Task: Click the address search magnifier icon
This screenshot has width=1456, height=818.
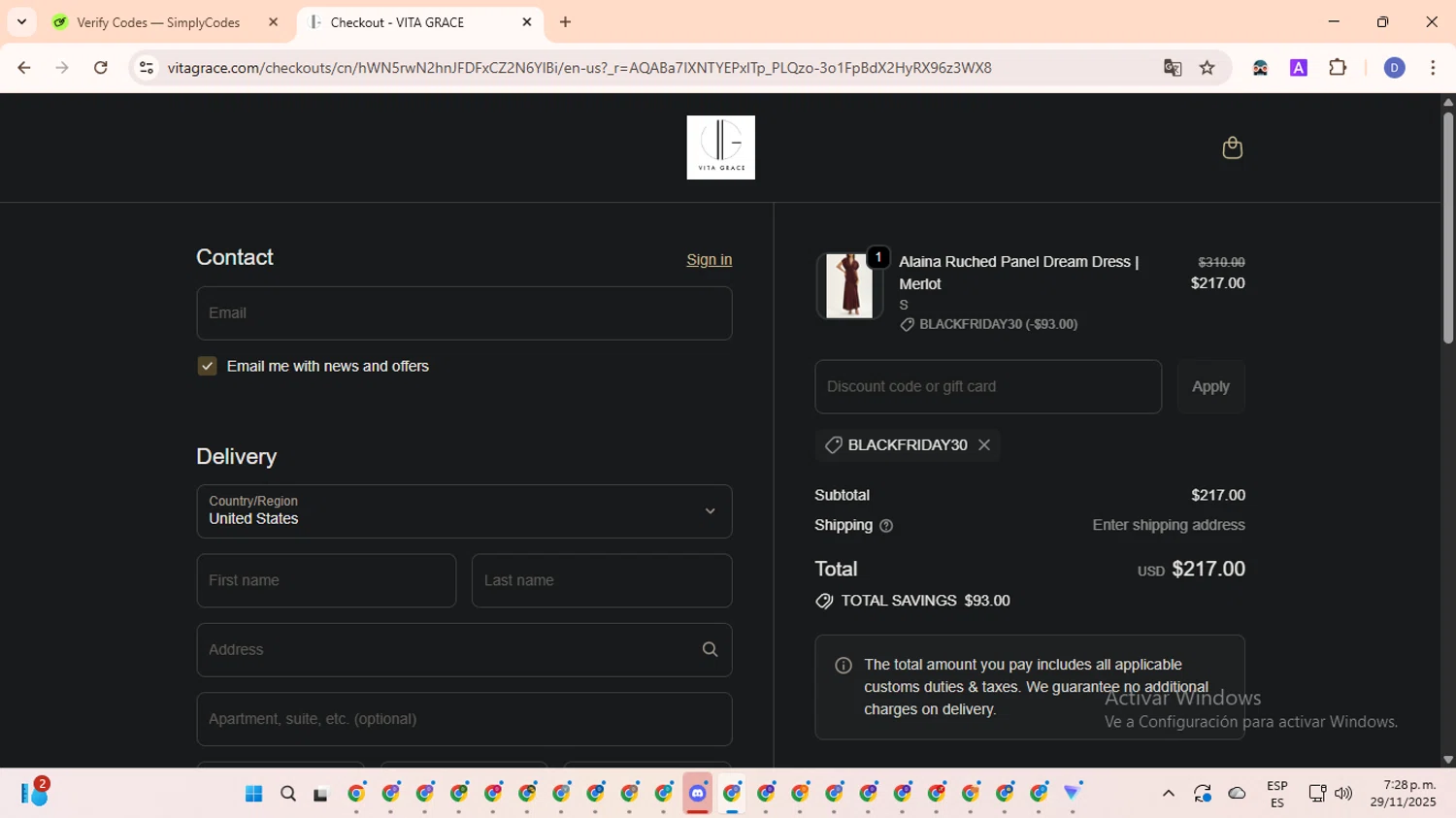Action: [x=710, y=650]
